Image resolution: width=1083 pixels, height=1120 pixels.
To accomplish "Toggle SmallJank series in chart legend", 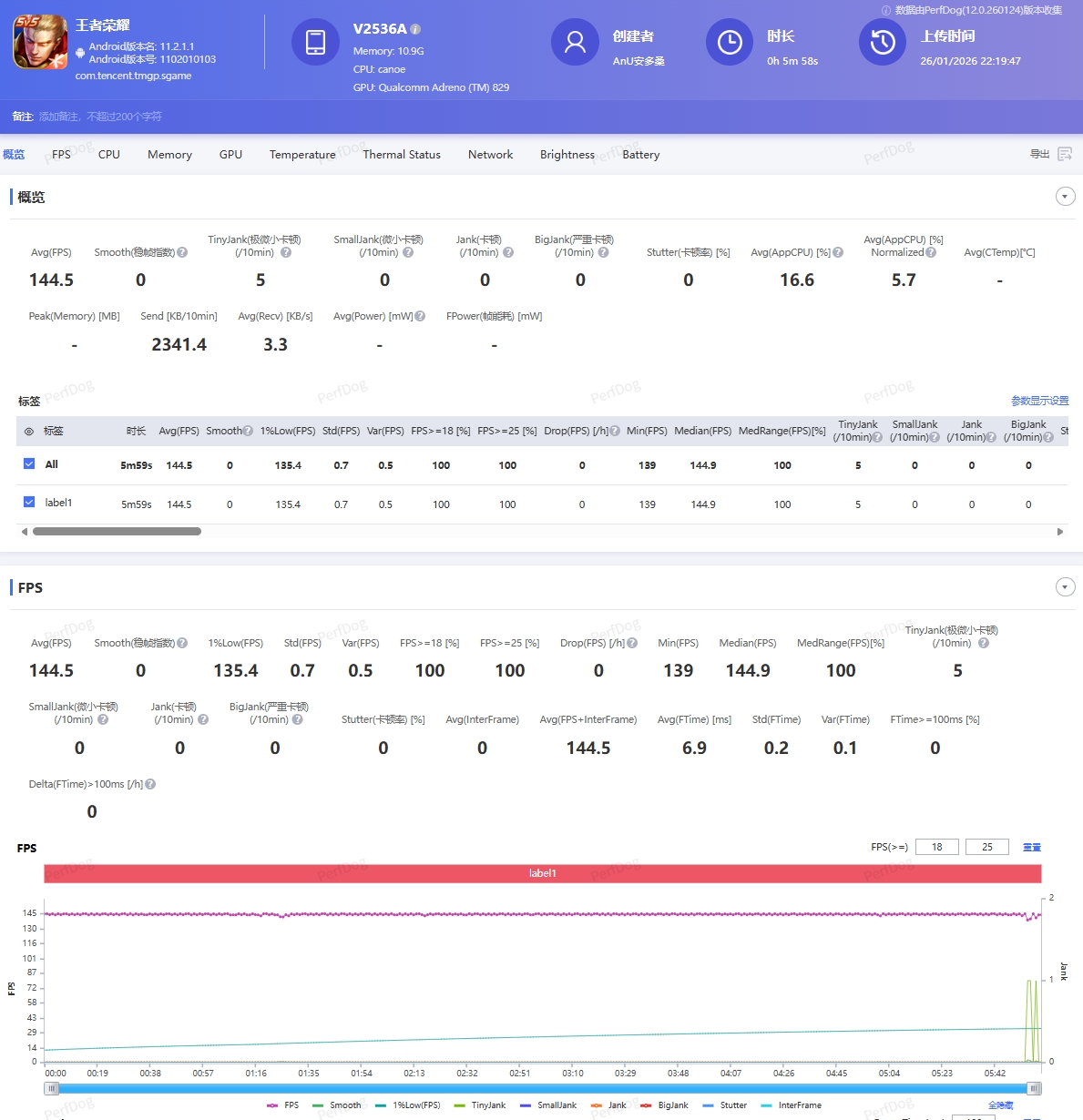I will point(547,1105).
